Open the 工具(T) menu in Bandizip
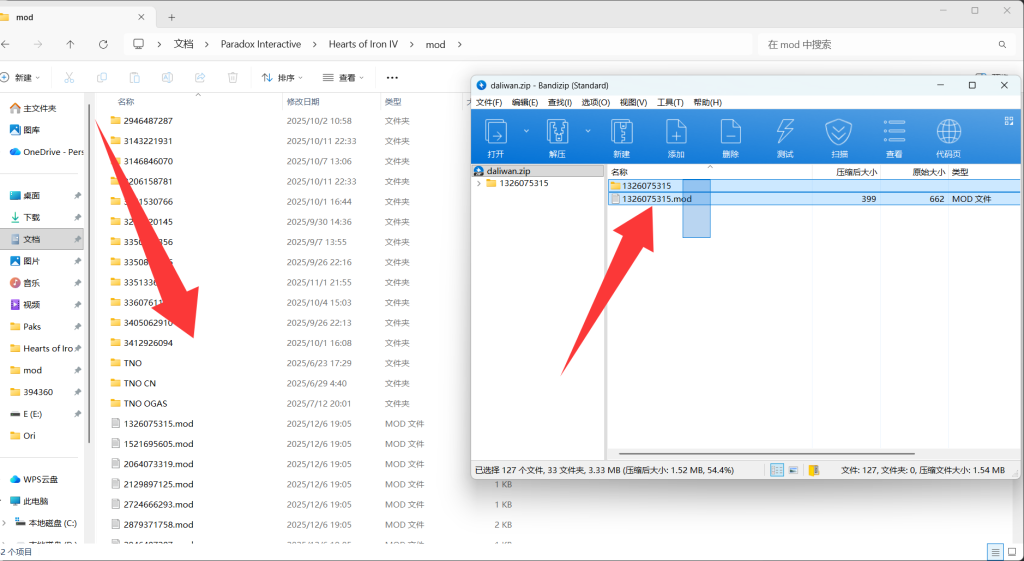 tap(670, 102)
